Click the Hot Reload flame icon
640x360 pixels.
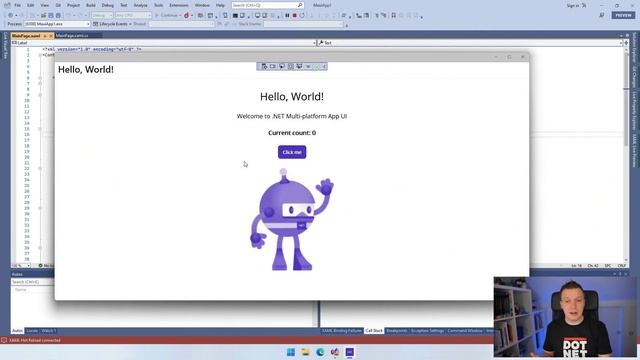(x=187, y=16)
